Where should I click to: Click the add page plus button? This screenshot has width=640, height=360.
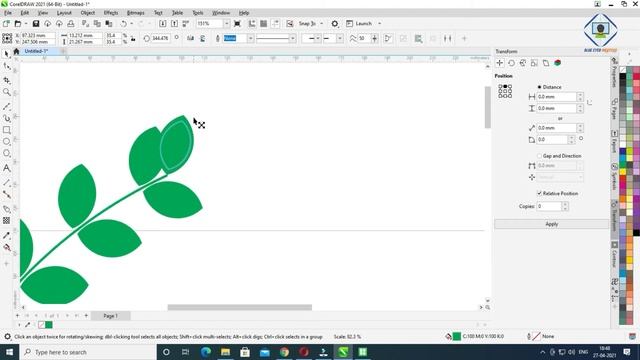click(x=86, y=316)
